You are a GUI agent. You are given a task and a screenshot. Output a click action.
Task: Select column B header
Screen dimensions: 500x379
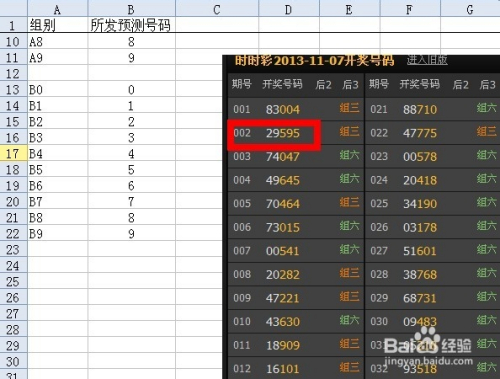click(131, 9)
